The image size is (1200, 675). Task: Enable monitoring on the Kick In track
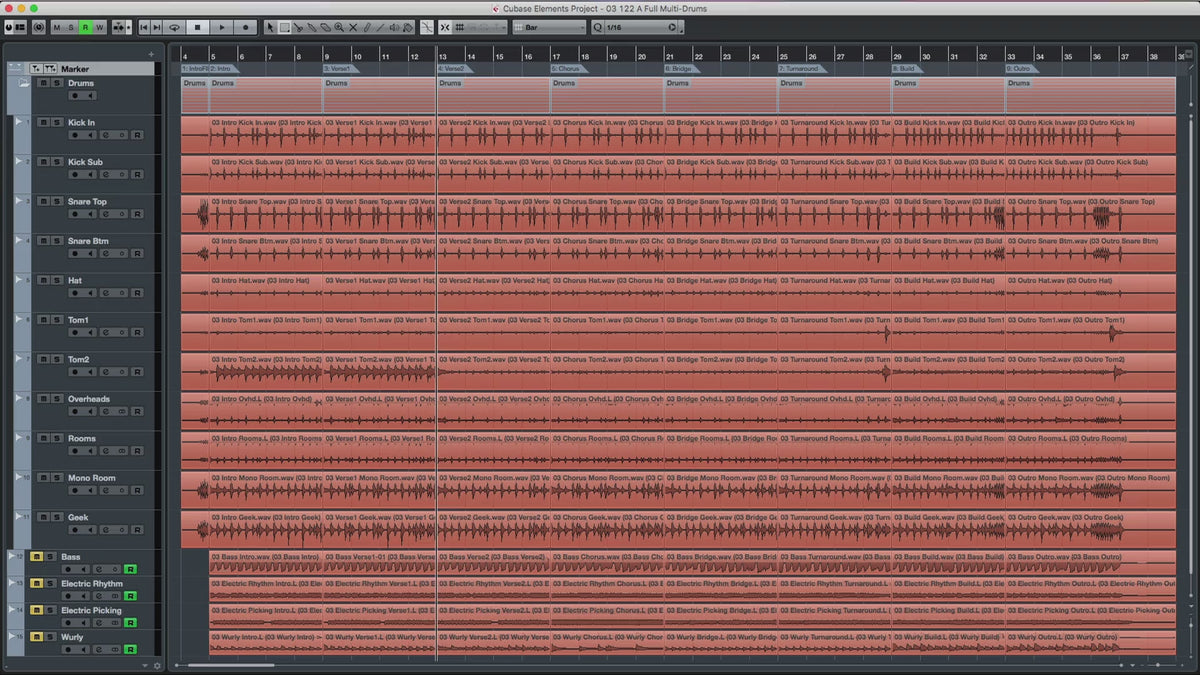pos(90,135)
